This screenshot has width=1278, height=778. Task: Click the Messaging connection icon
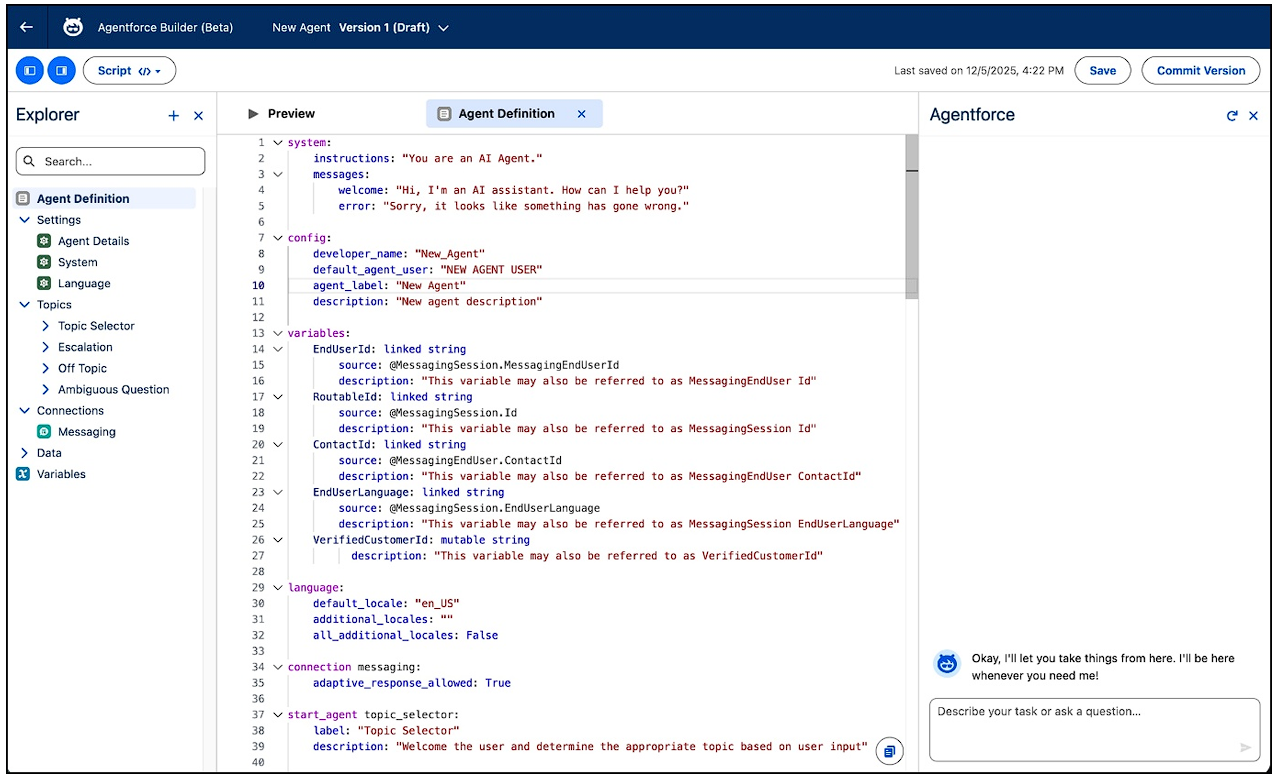pyautogui.click(x=44, y=432)
